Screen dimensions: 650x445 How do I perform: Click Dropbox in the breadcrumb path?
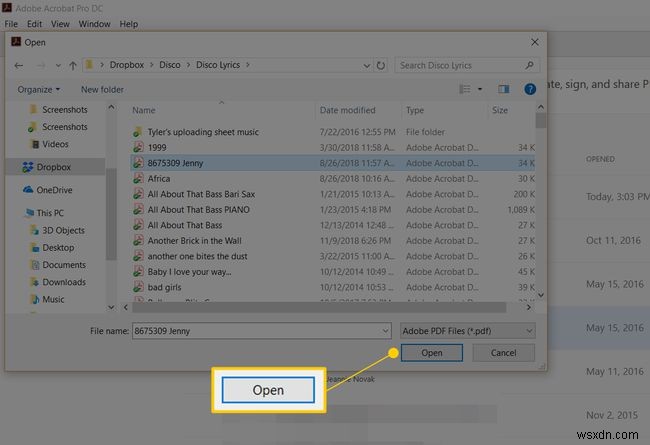coord(126,65)
